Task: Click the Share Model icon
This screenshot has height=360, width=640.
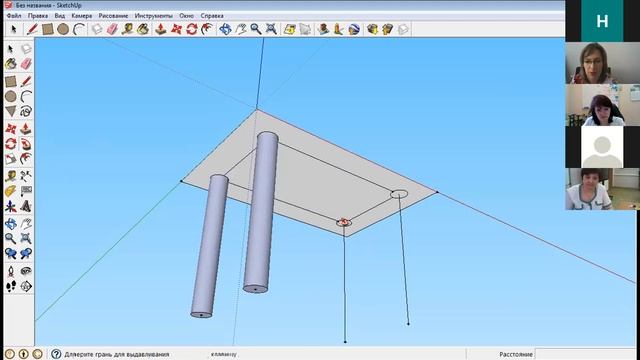Action: 387,29
